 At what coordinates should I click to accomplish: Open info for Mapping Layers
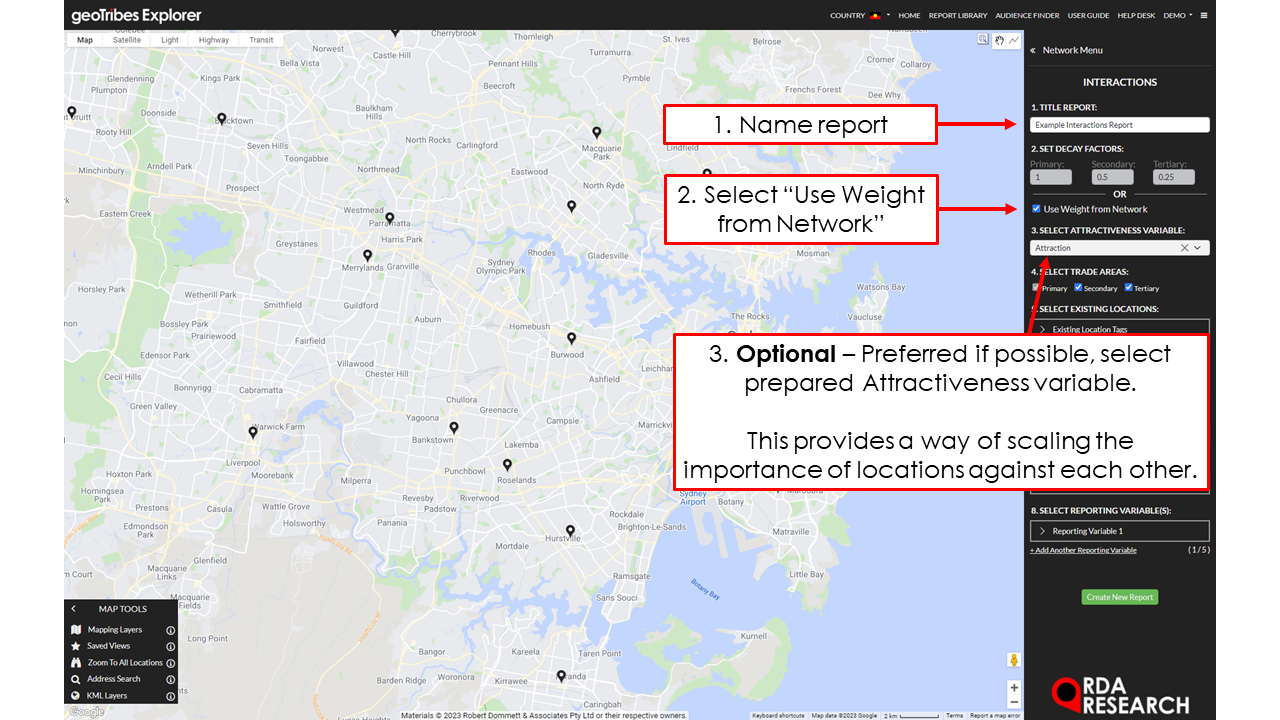pos(170,630)
